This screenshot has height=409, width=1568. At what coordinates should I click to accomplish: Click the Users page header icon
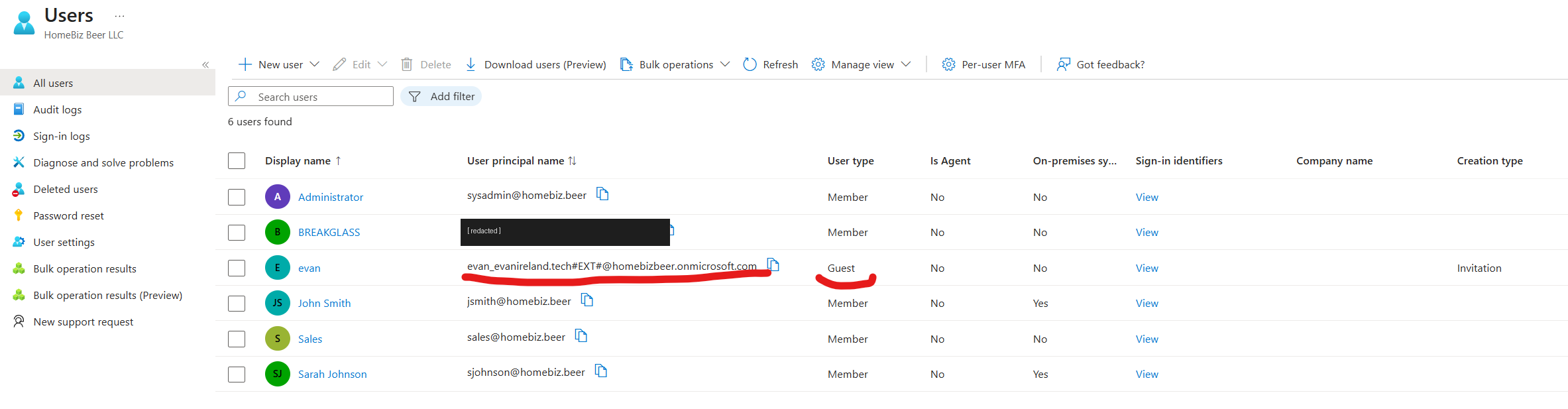(24, 23)
